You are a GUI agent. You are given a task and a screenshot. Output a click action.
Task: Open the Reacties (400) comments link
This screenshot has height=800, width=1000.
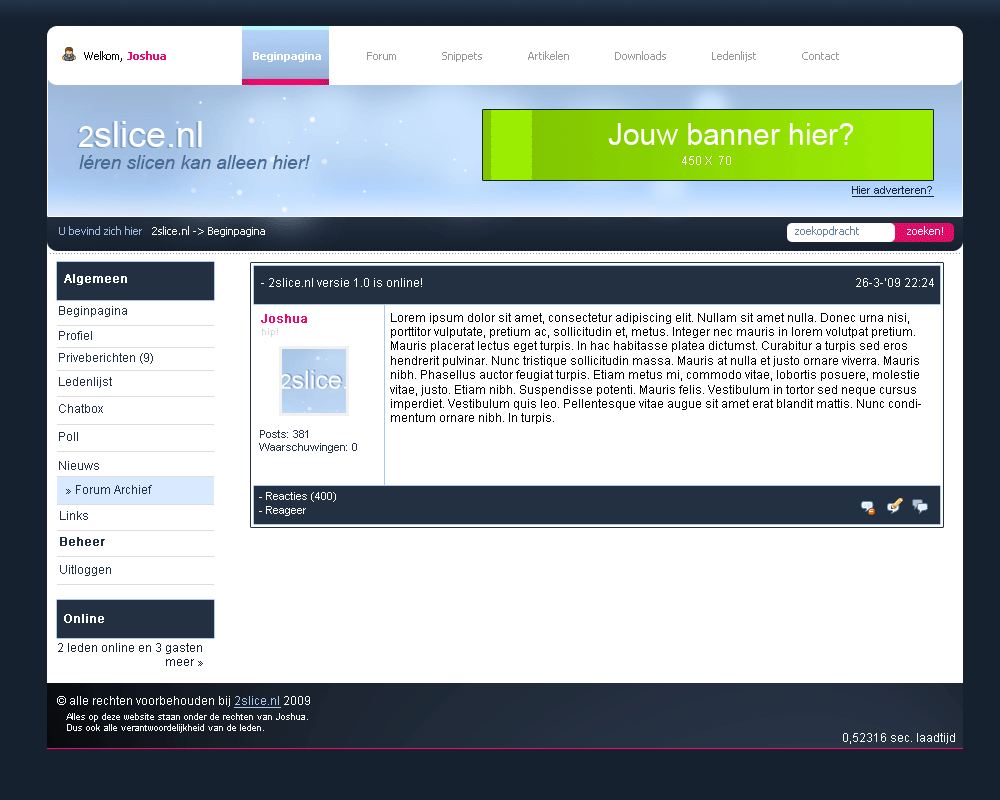coord(300,496)
